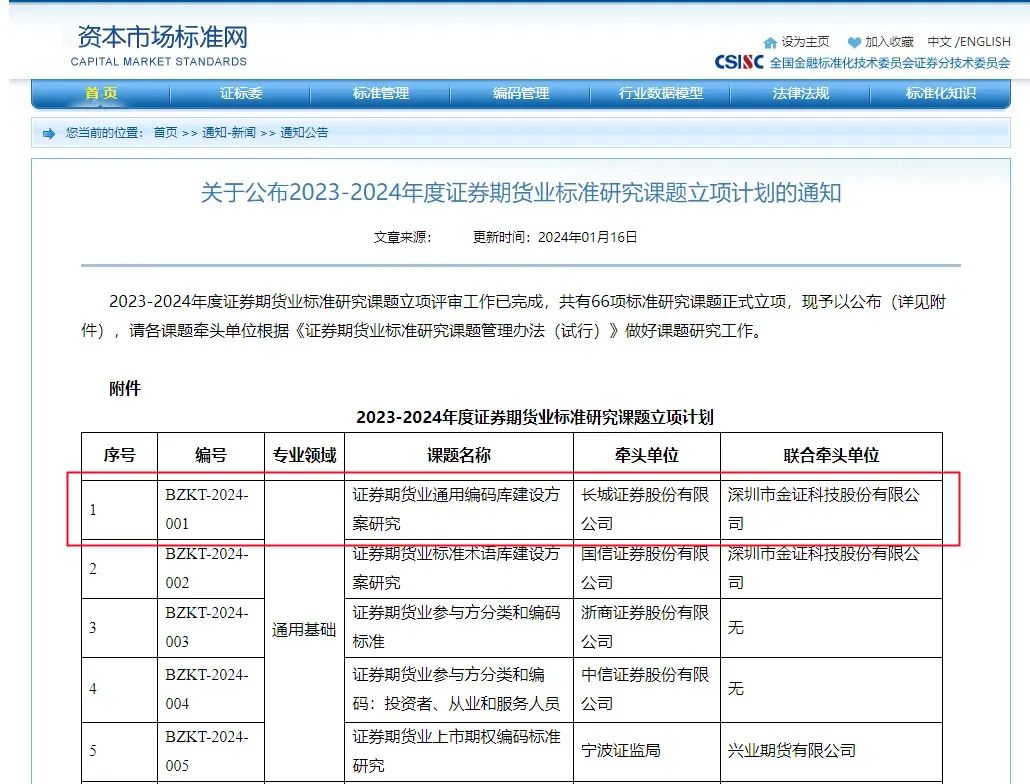Click the 长城证券股份有限公司 cell
The height and width of the screenshot is (784, 1030).
(x=646, y=509)
